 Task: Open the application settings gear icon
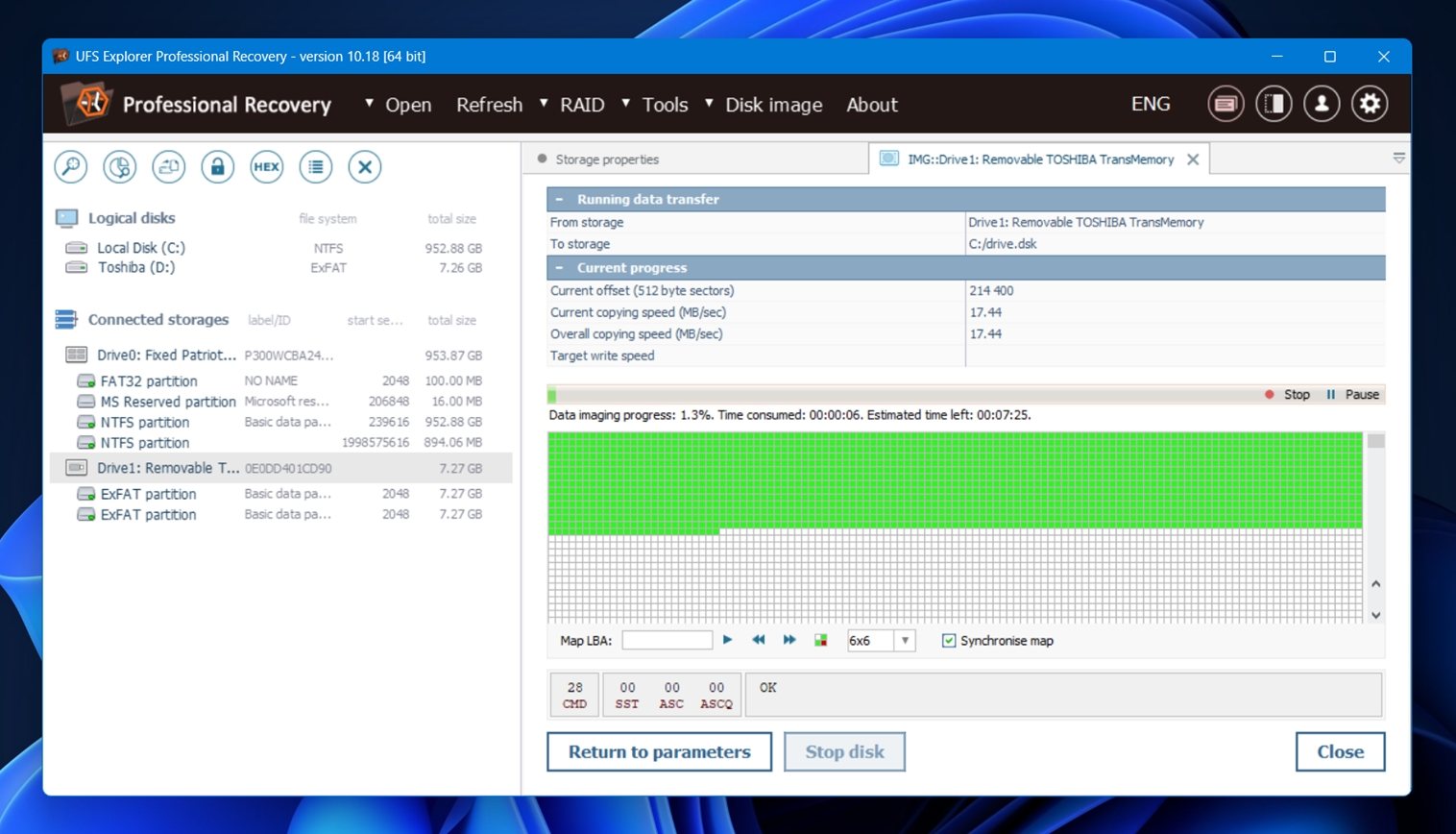point(1371,103)
